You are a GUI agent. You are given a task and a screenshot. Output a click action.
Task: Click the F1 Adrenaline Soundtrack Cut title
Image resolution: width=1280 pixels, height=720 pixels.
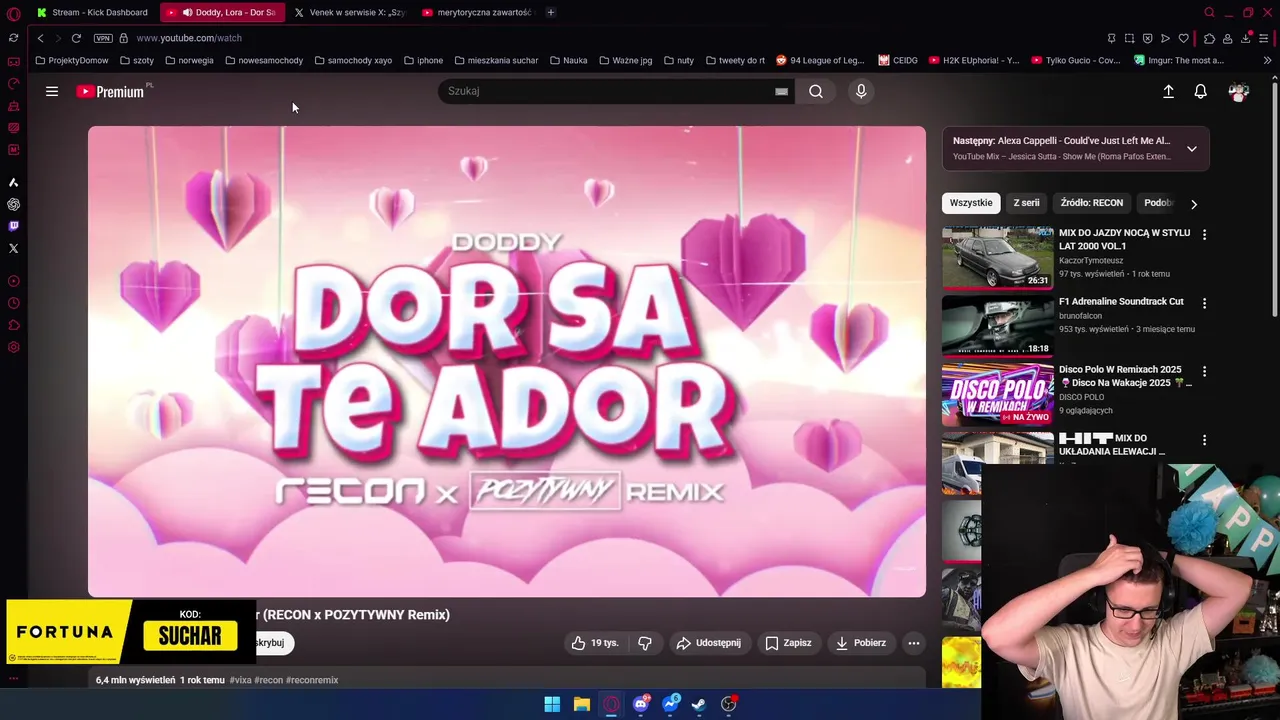1121,301
